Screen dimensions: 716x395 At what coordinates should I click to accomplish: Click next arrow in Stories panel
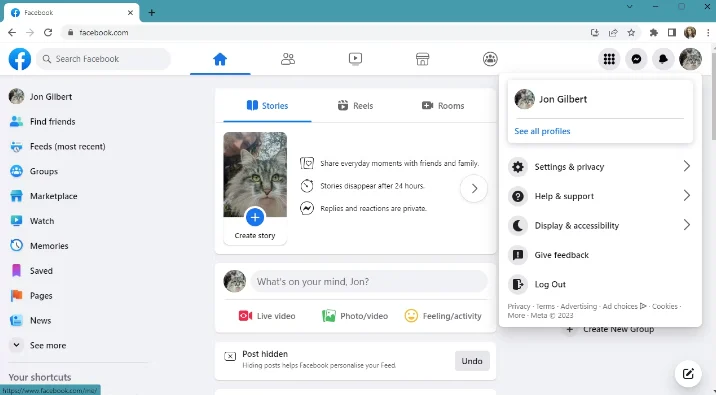point(474,188)
